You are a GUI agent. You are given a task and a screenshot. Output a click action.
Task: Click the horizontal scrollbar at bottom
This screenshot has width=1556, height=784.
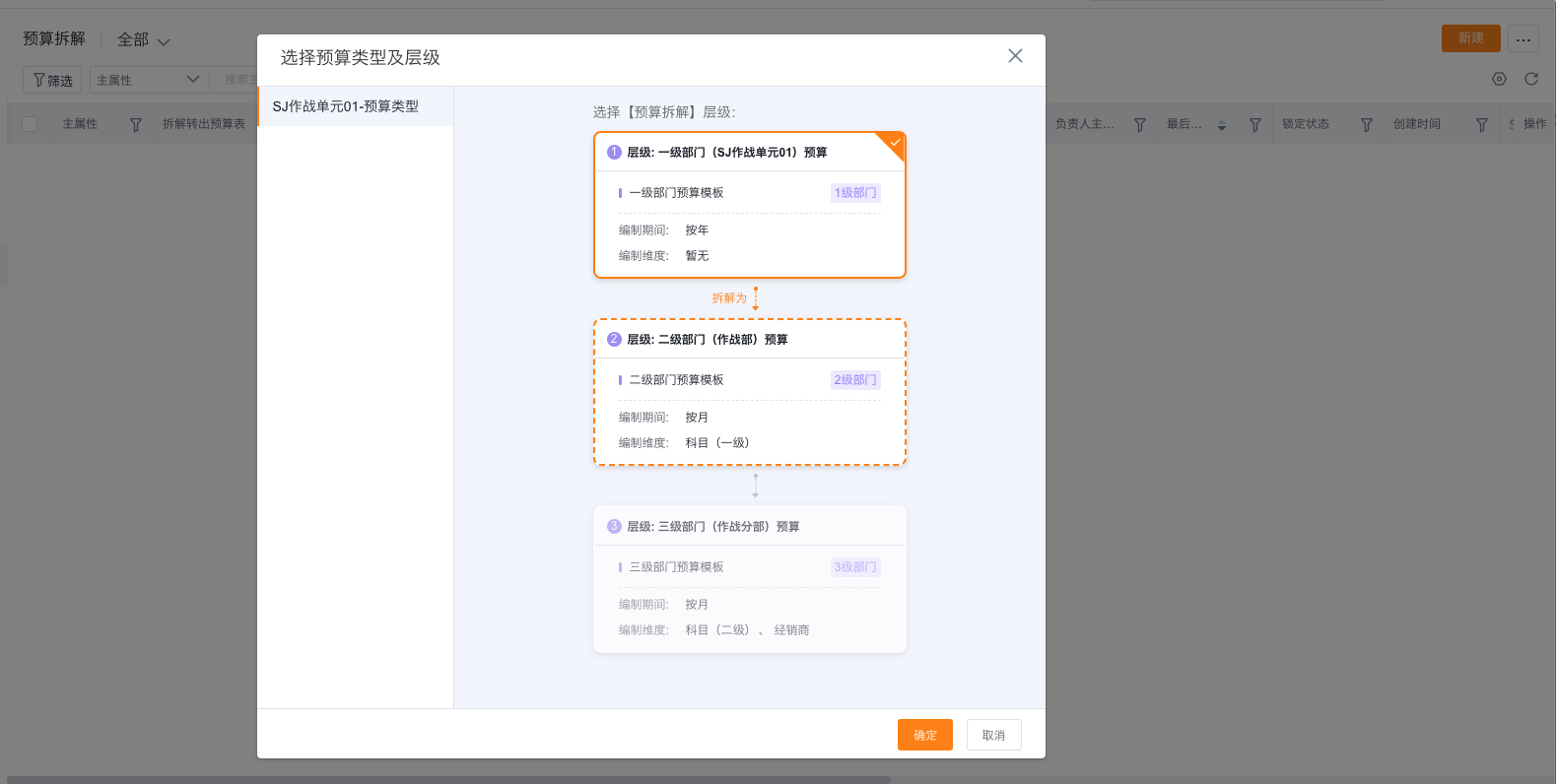click(448, 779)
